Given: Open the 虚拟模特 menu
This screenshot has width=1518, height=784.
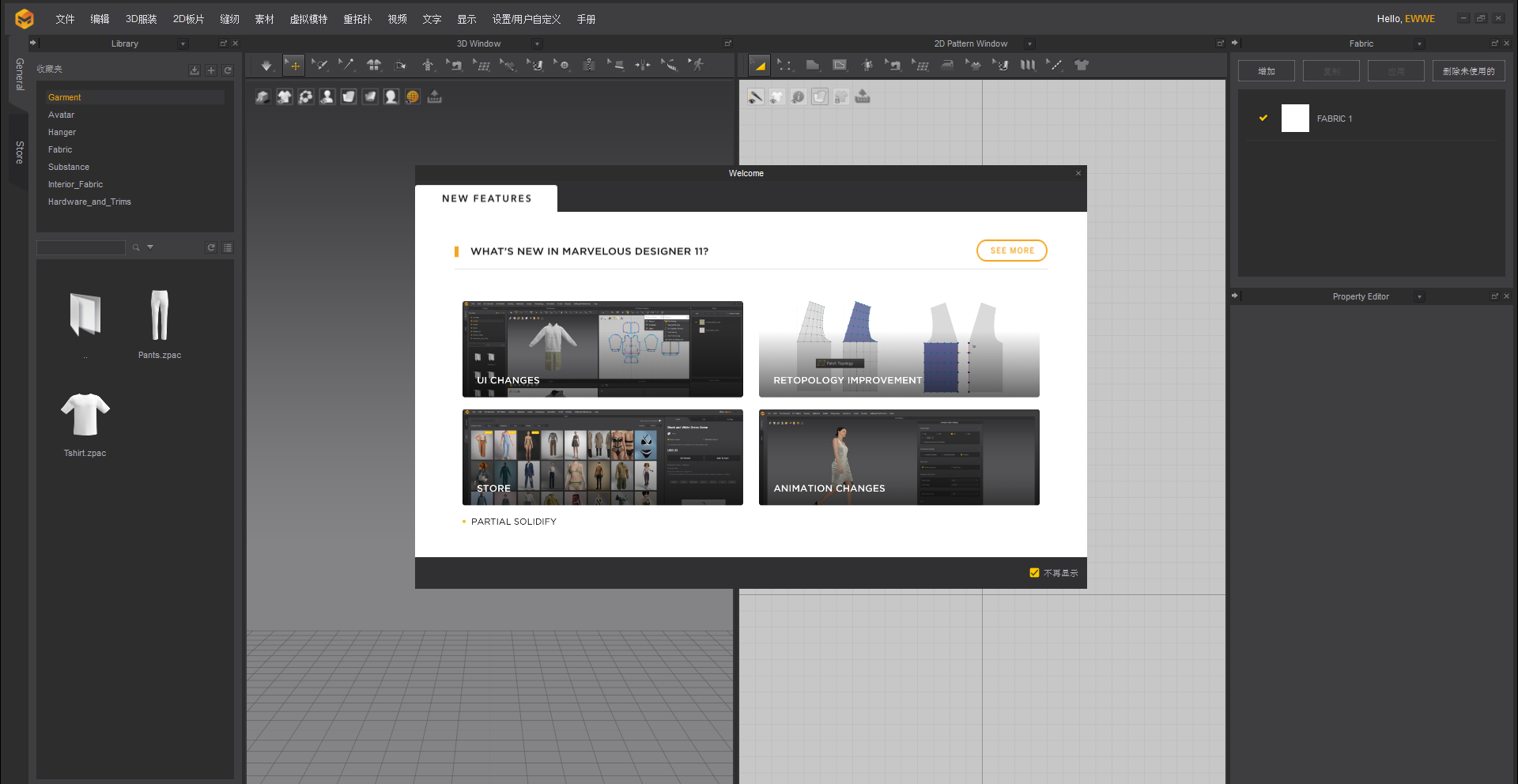Looking at the screenshot, I should coord(308,19).
